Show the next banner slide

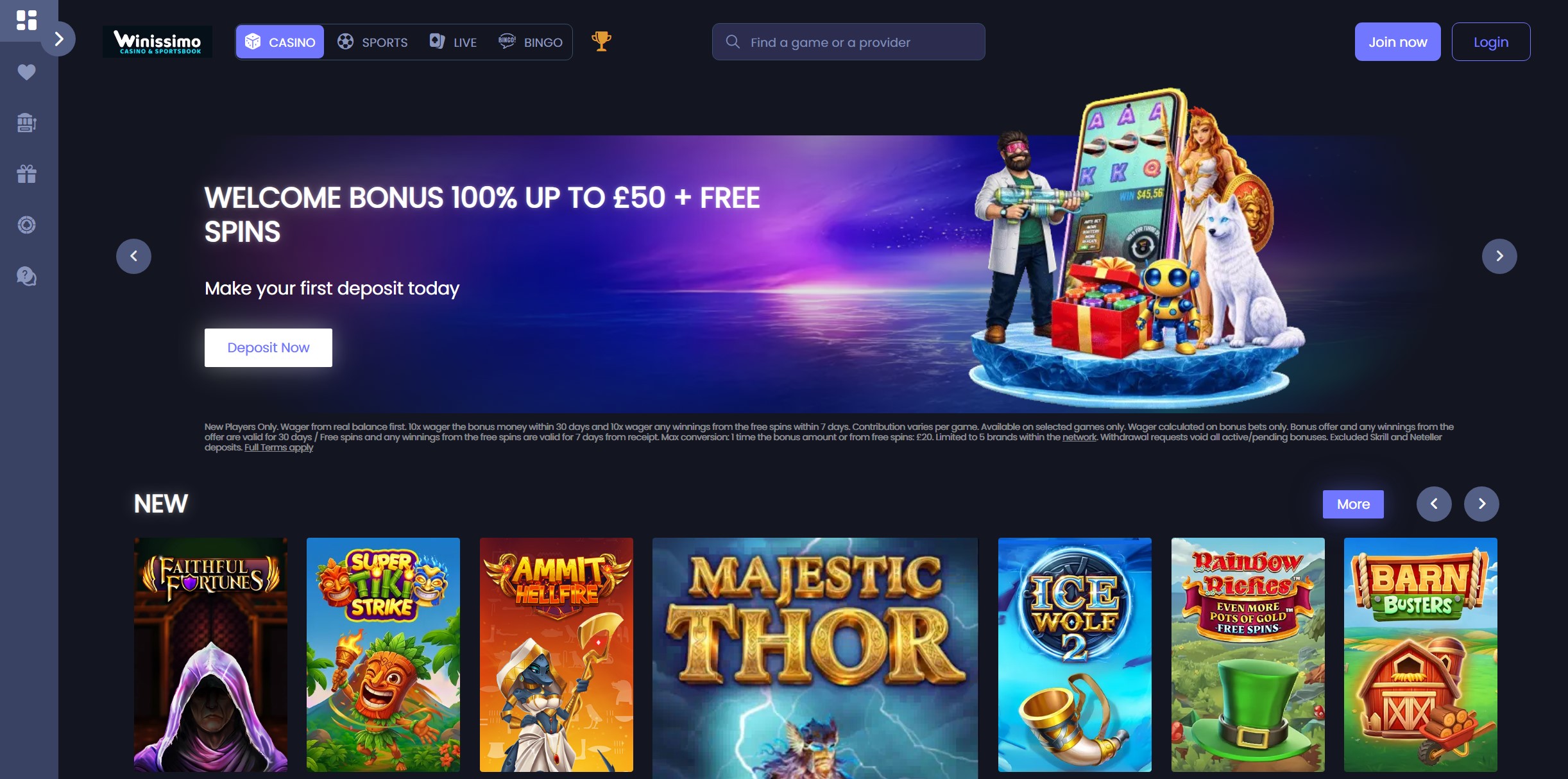point(1499,256)
